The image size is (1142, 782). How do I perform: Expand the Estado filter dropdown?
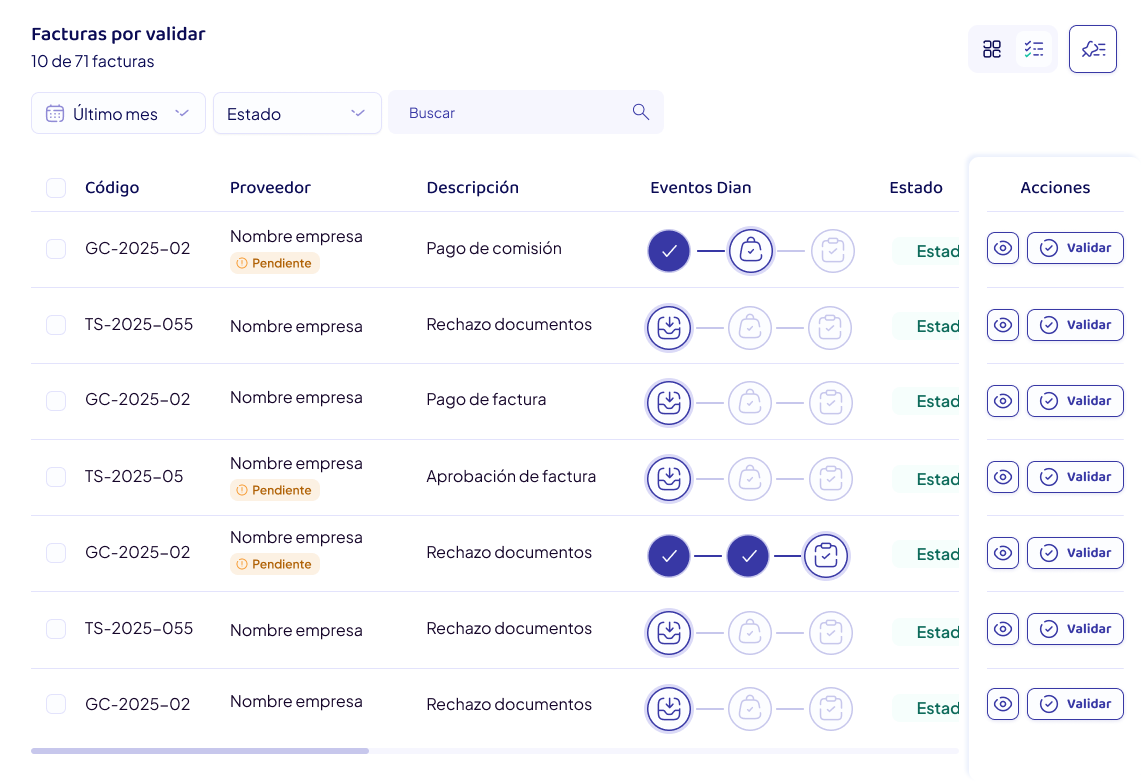click(297, 113)
